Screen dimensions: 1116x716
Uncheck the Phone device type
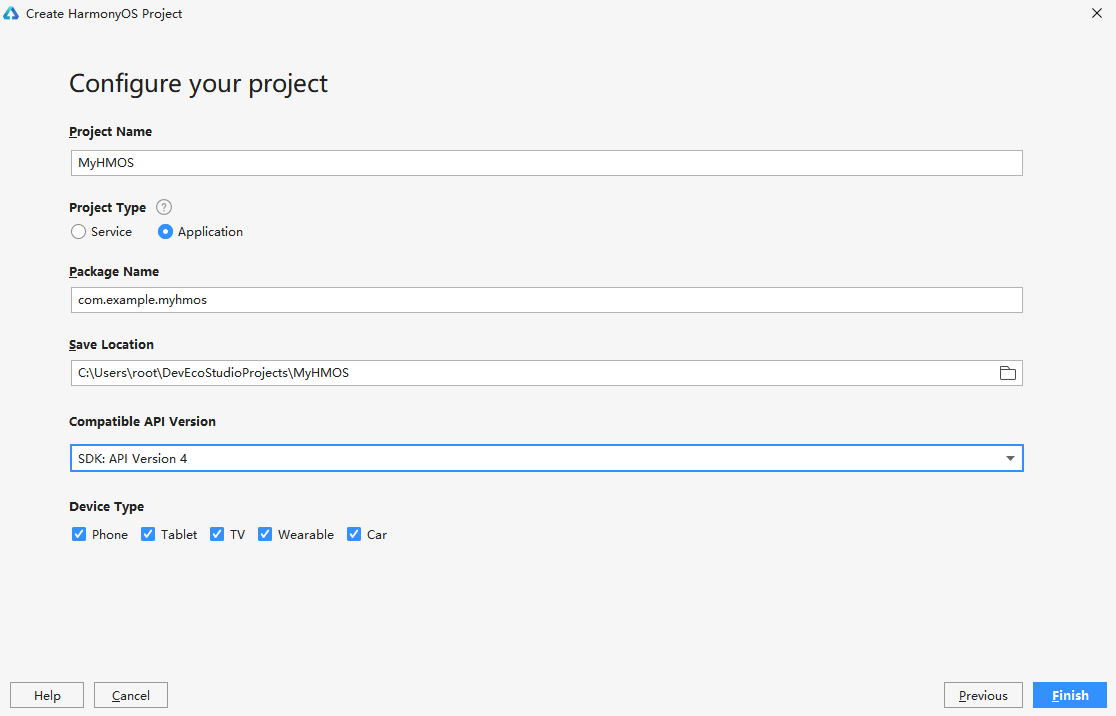(79, 534)
